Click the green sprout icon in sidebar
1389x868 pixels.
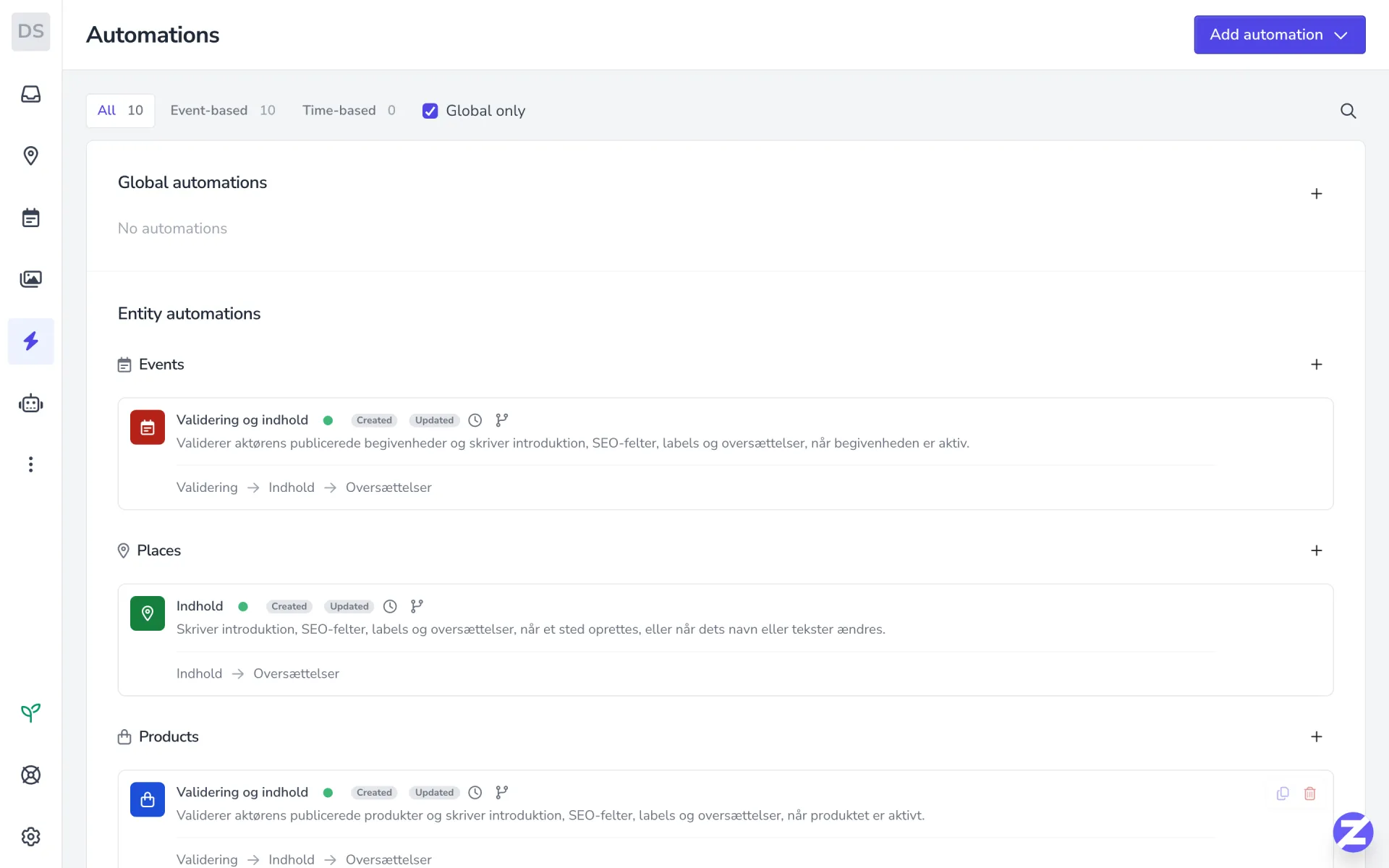[30, 713]
